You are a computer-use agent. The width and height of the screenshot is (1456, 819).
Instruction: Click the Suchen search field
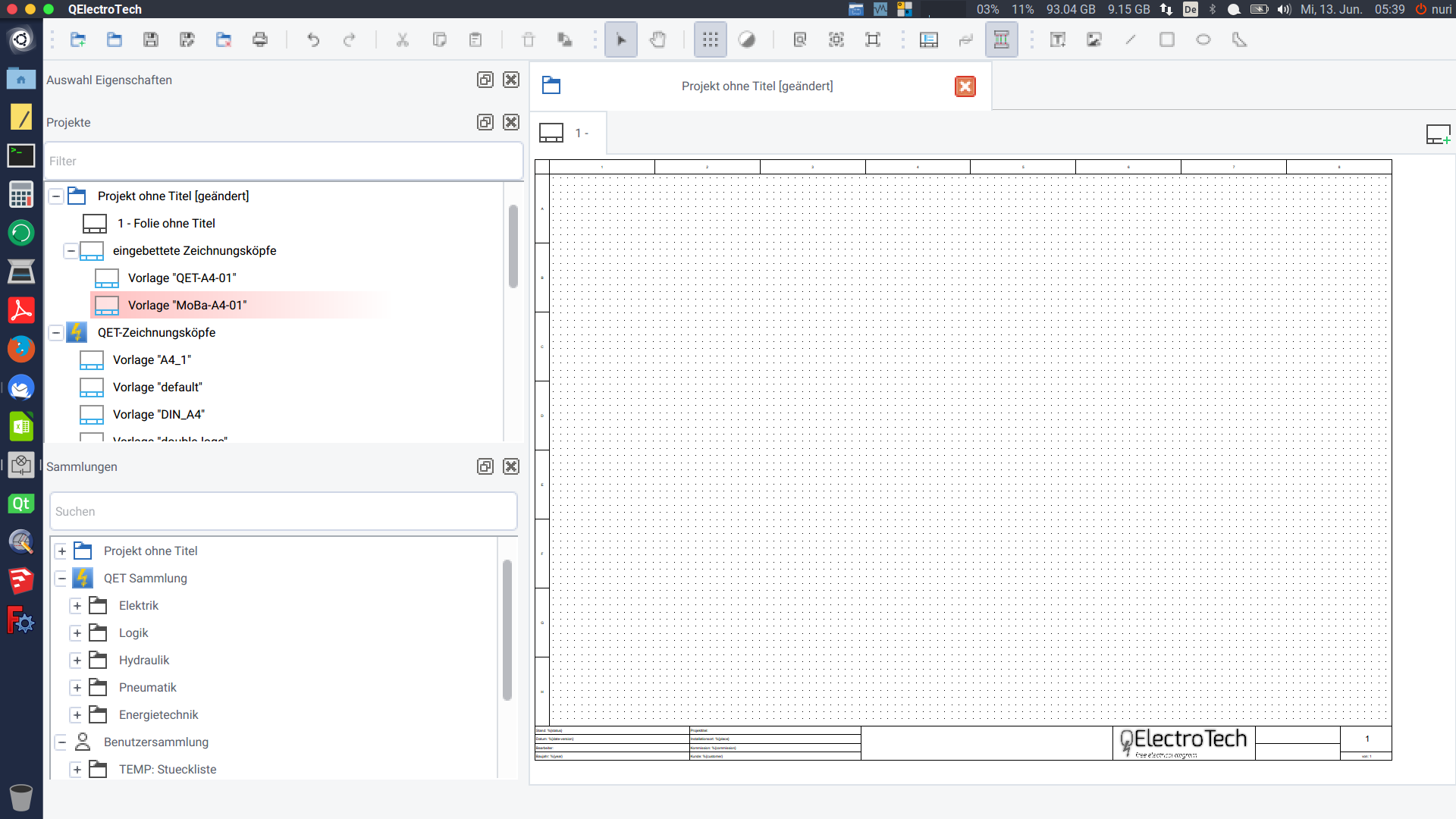click(x=283, y=512)
